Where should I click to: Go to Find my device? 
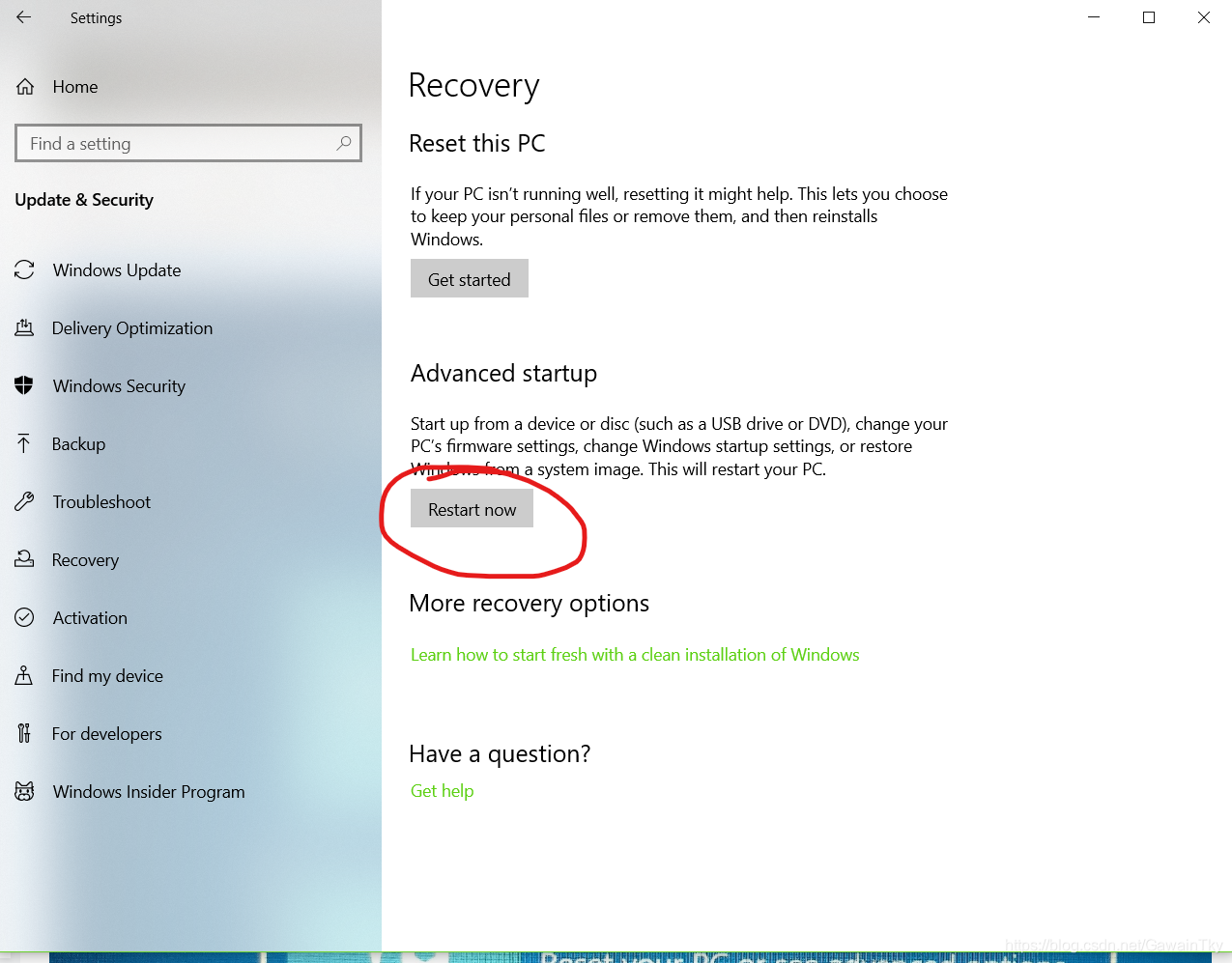[x=107, y=676]
